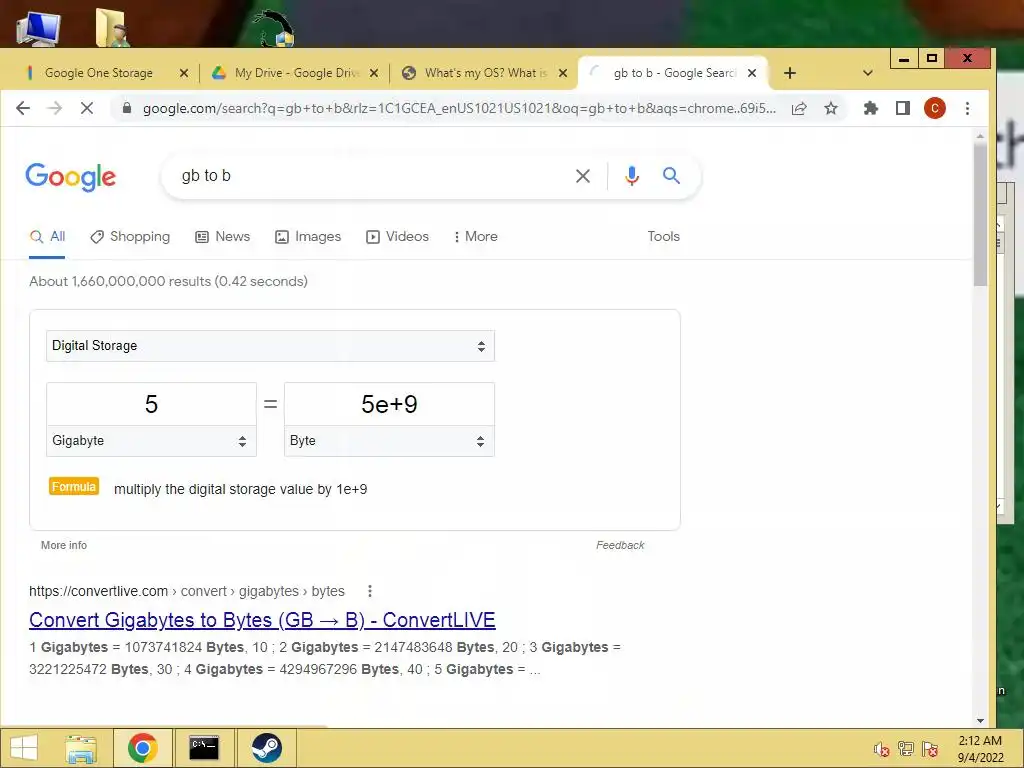This screenshot has width=1024, height=768.
Task: Click the muted volume tray icon
Action: (x=881, y=750)
